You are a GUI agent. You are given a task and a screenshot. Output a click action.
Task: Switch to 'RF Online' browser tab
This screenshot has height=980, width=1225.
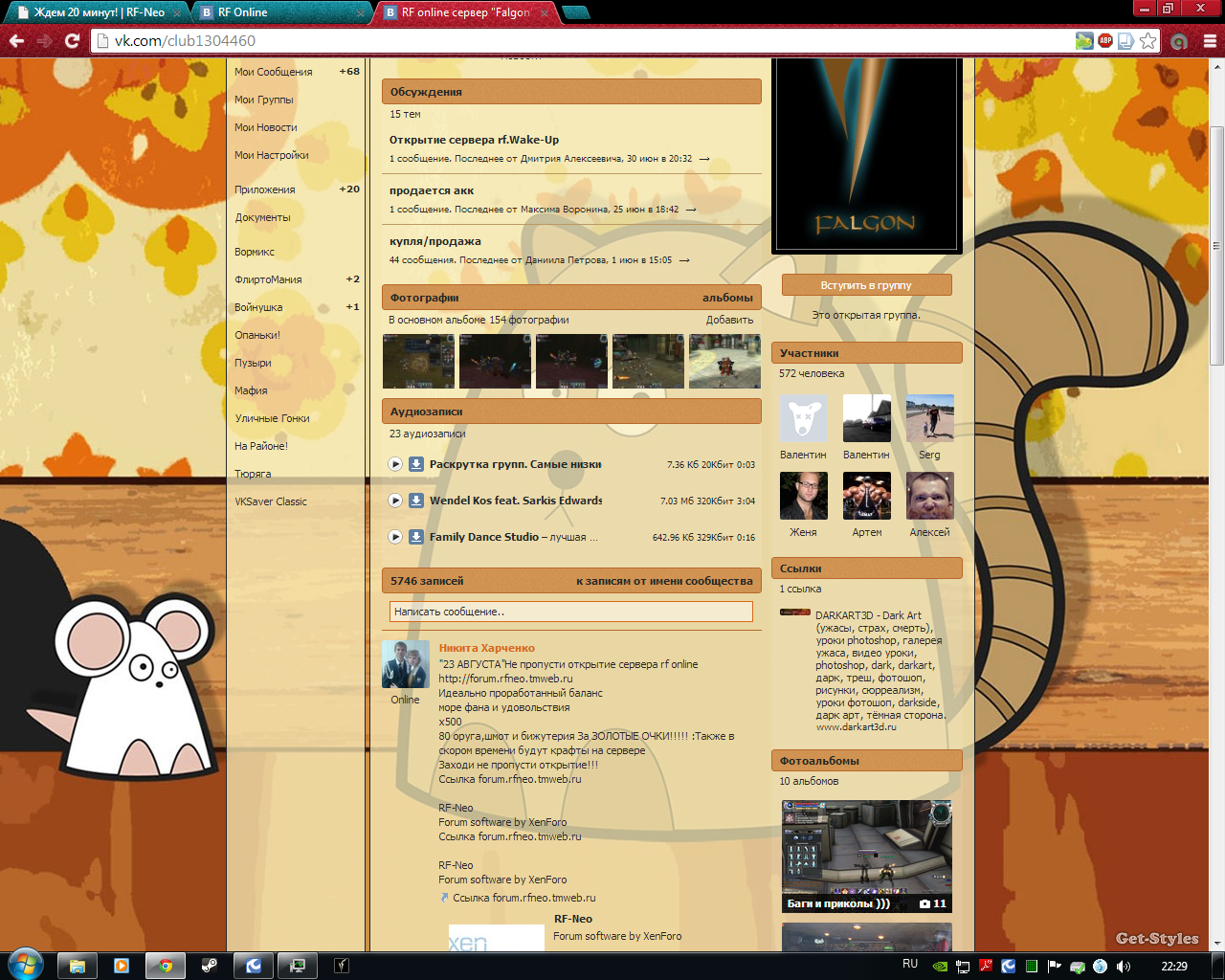click(278, 12)
